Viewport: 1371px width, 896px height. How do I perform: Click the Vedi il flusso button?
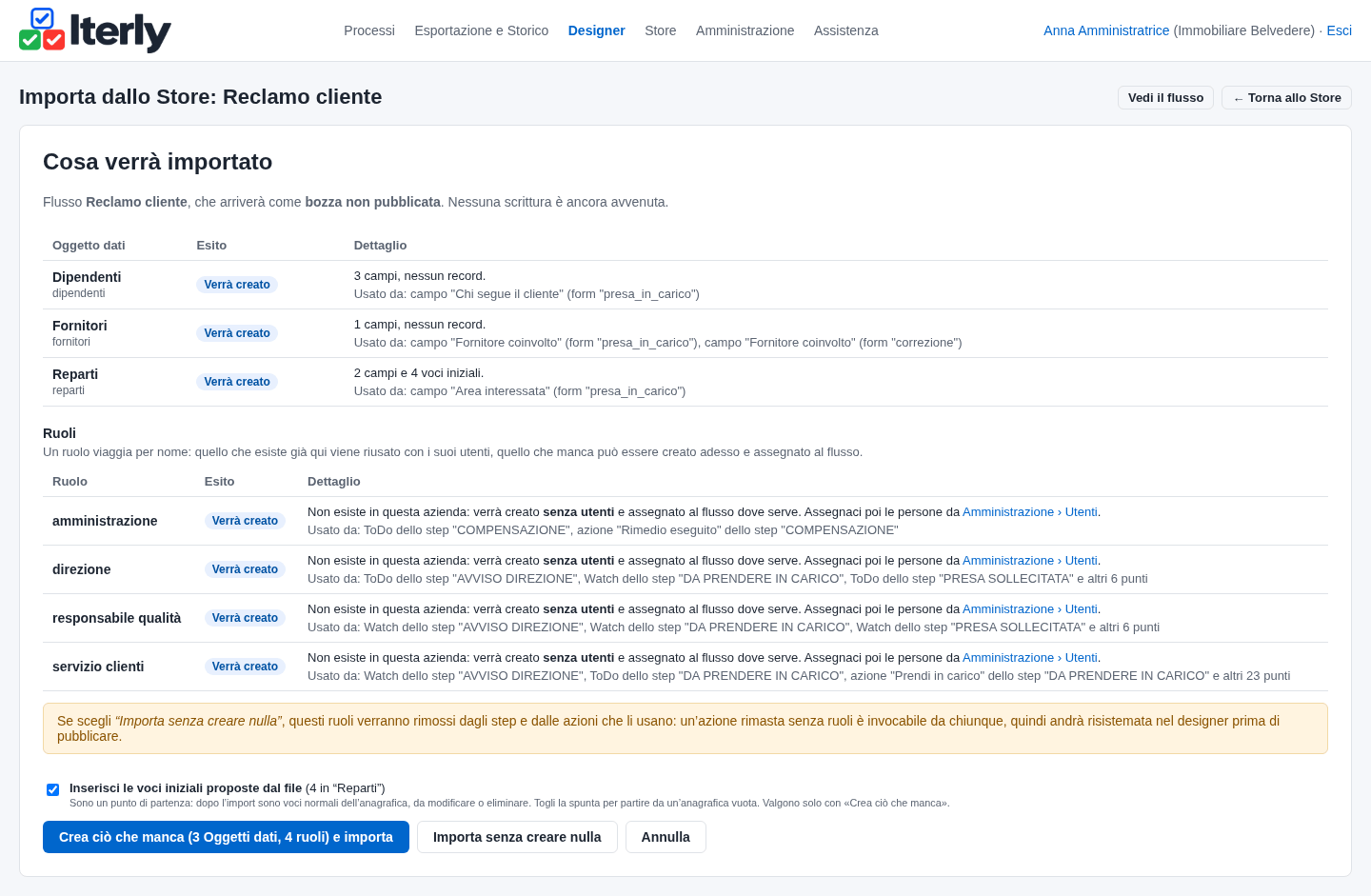tap(1165, 98)
